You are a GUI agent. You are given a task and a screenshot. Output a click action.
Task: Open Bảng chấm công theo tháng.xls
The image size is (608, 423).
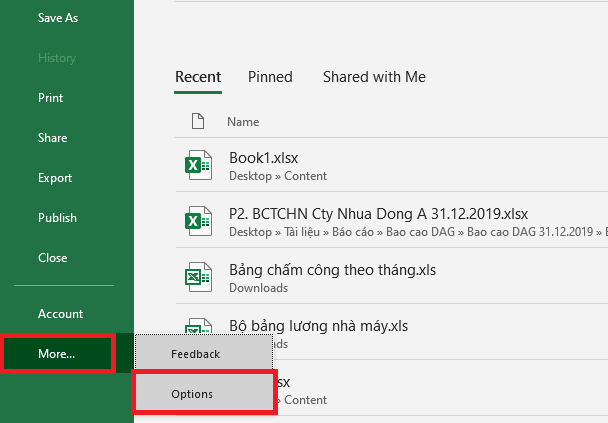392,276
